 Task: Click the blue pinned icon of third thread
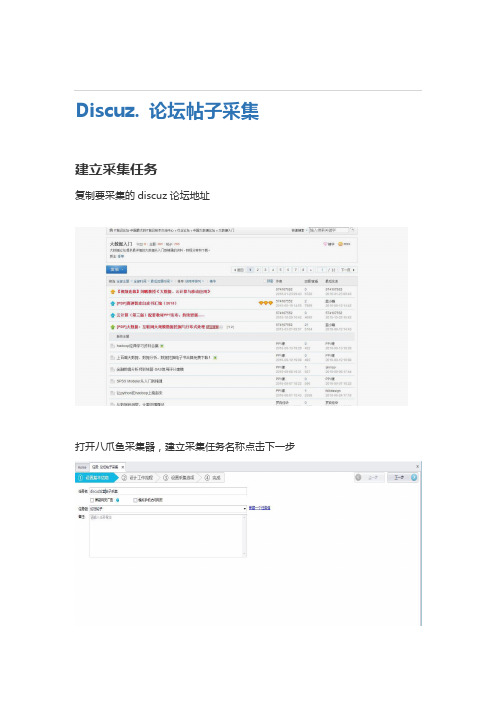tap(113, 315)
